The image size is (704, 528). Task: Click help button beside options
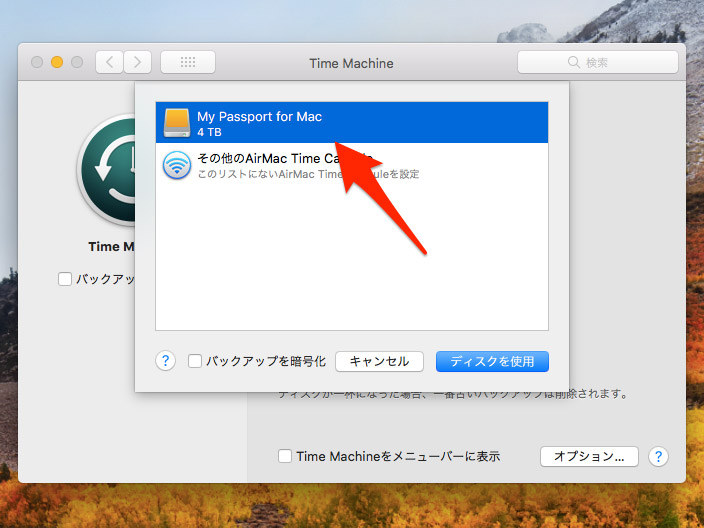click(x=658, y=457)
